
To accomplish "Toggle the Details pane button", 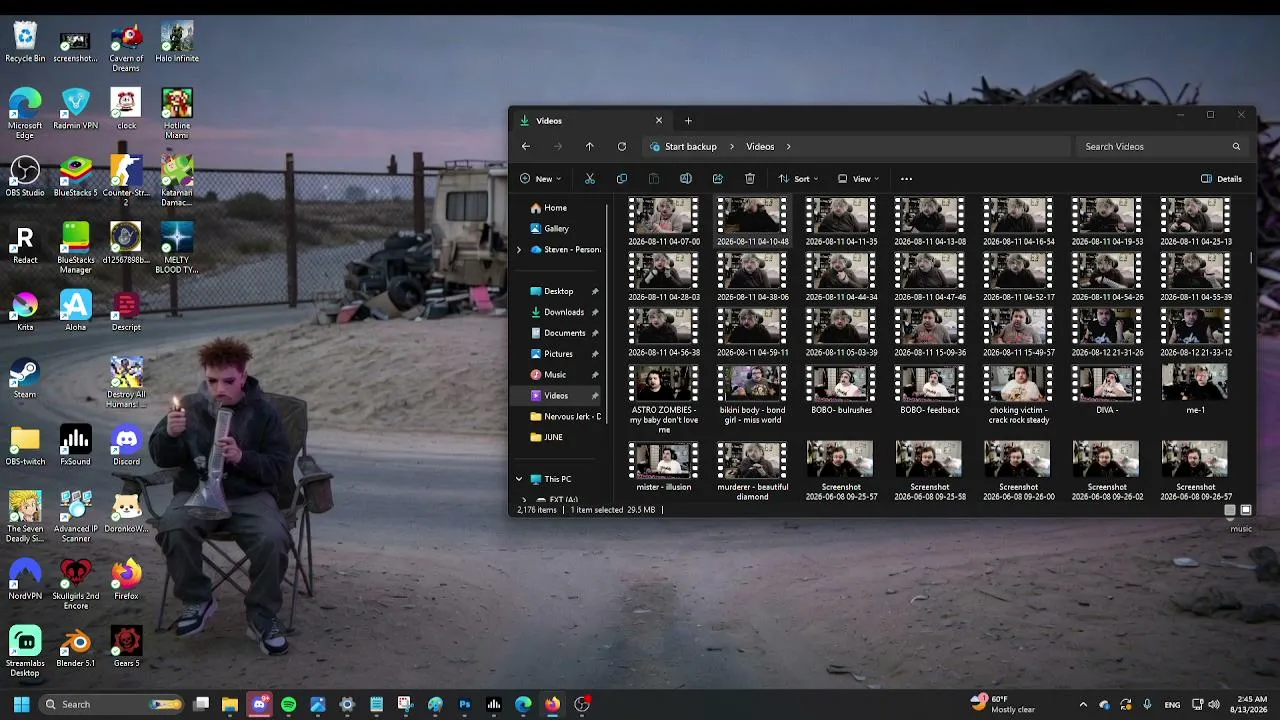I will pos(1222,179).
